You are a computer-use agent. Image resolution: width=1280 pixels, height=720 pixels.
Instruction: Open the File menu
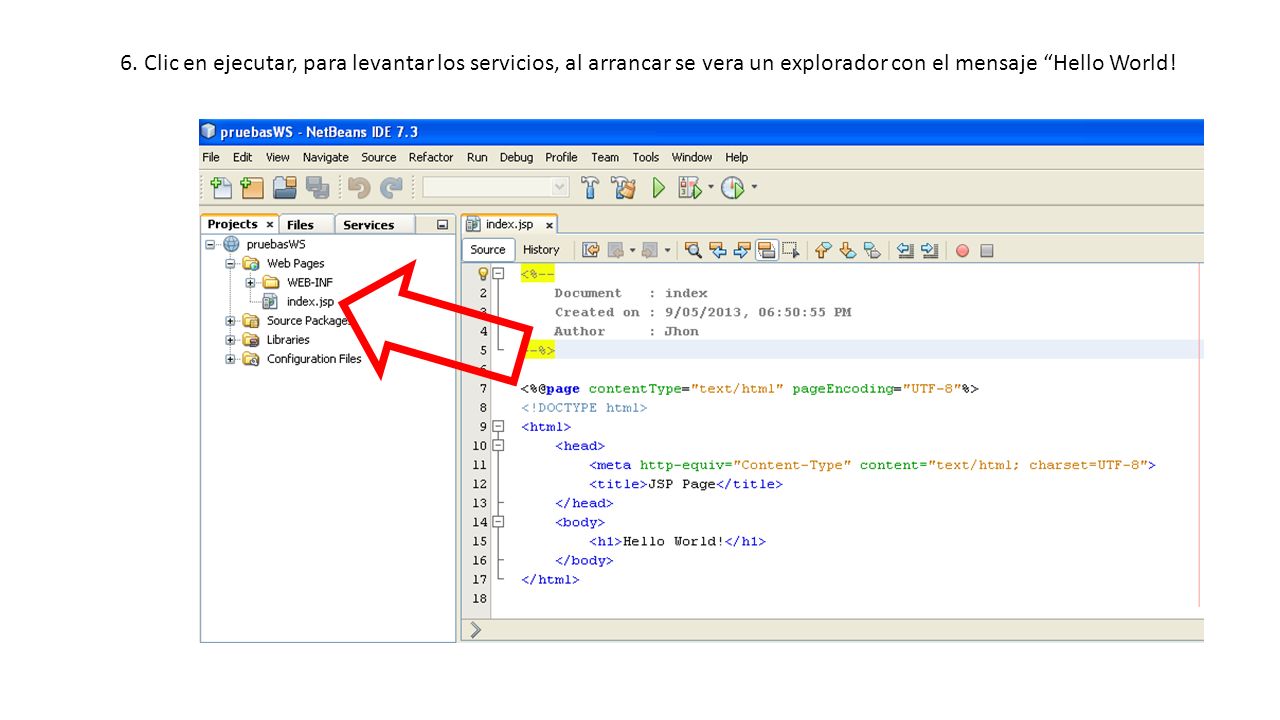pyautogui.click(x=211, y=157)
